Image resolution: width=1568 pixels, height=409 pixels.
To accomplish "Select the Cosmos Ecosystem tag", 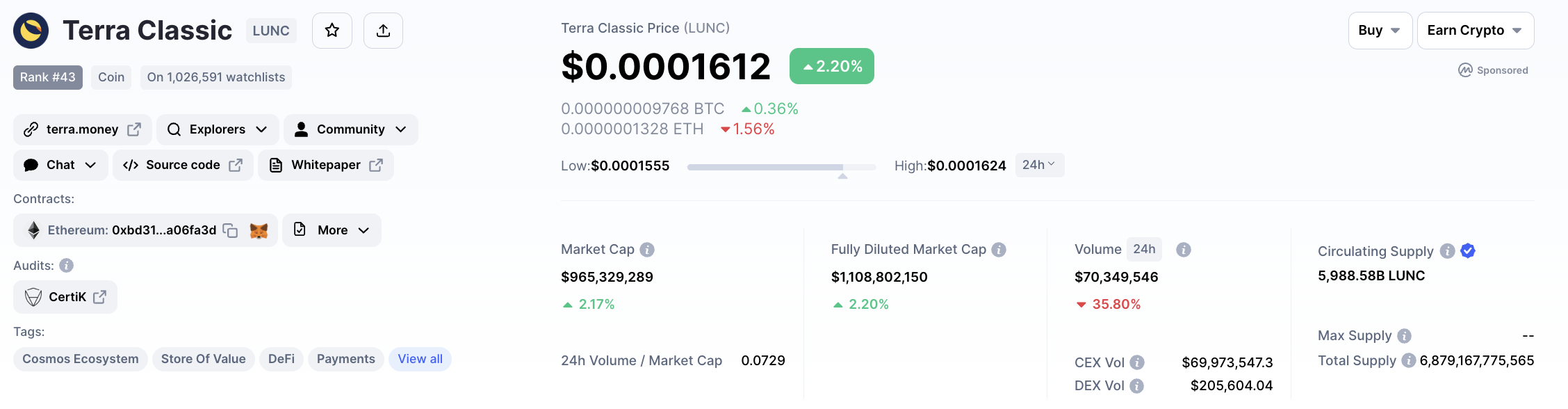I will [x=81, y=359].
